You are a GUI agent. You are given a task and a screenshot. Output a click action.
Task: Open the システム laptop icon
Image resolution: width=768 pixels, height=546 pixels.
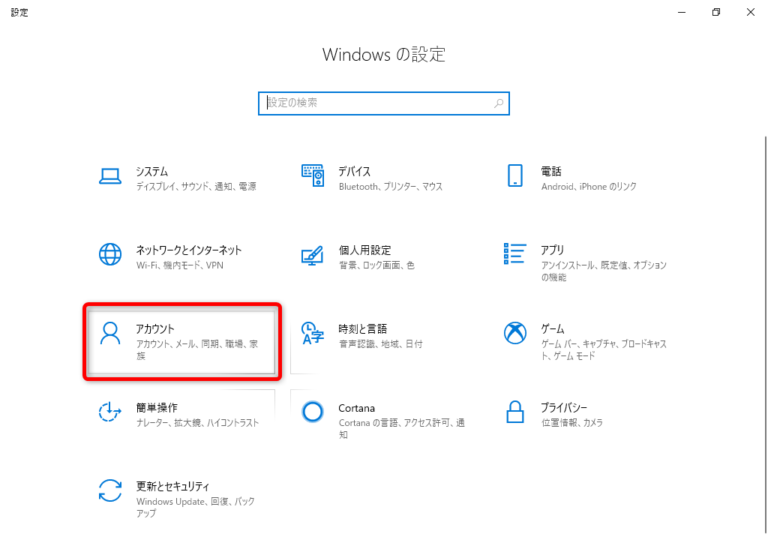[x=110, y=176]
